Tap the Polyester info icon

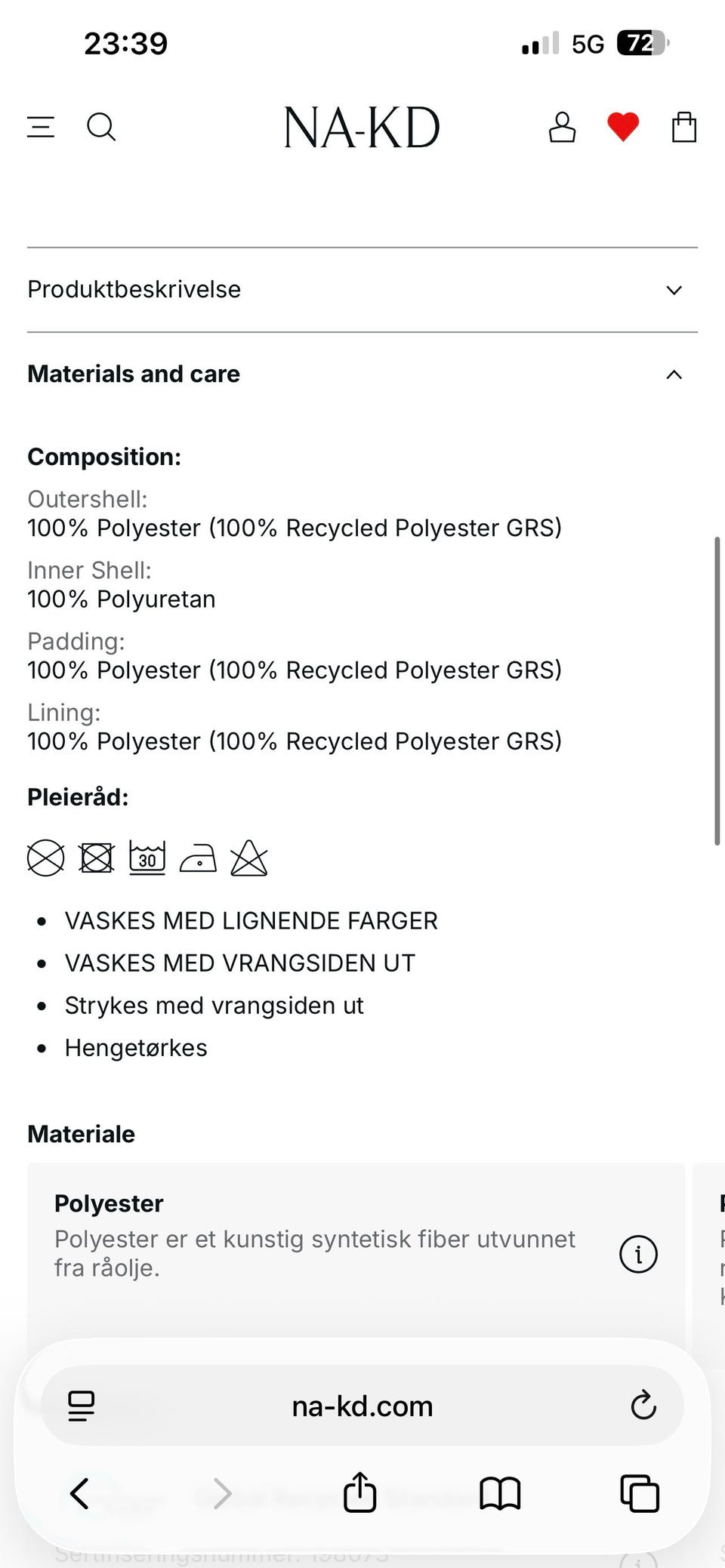638,1254
